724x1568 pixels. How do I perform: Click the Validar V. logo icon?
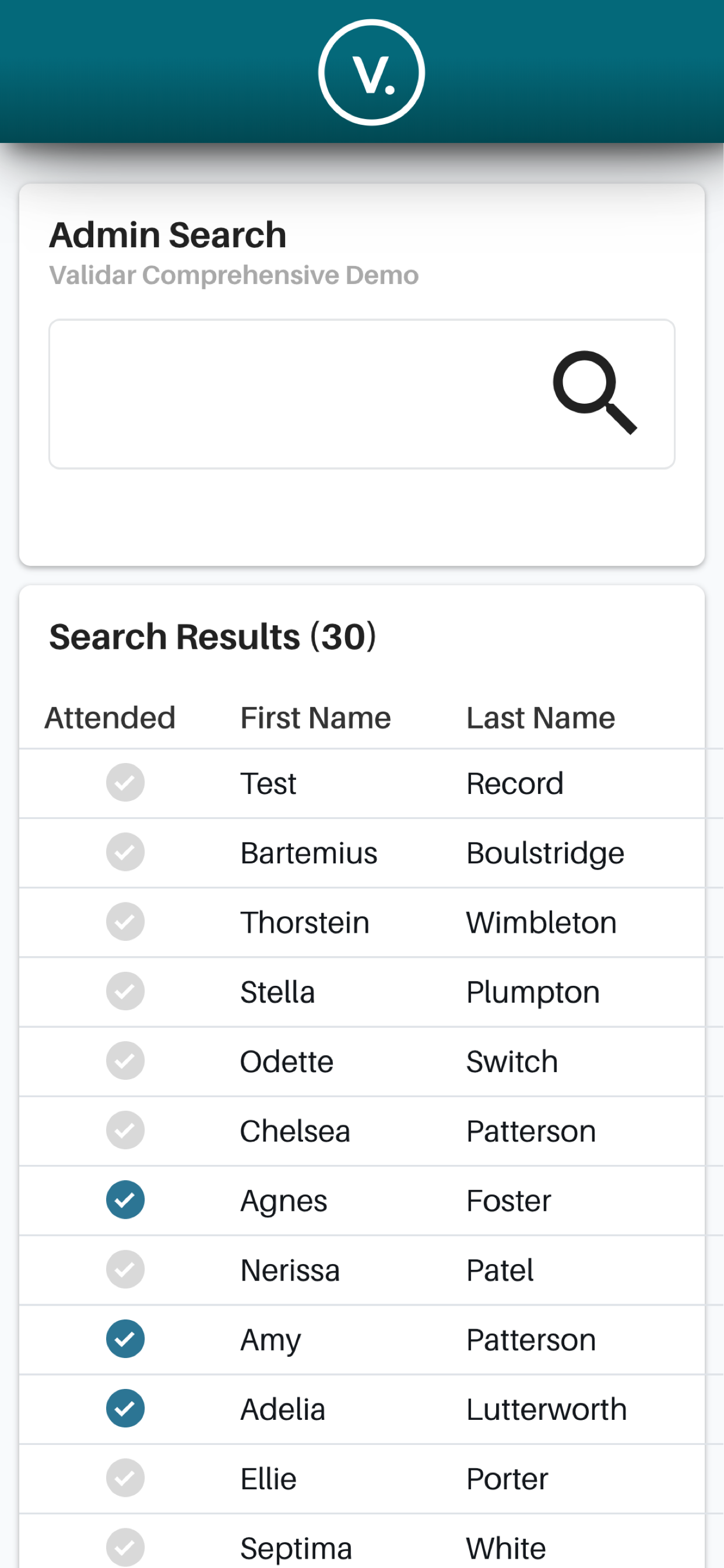click(371, 72)
